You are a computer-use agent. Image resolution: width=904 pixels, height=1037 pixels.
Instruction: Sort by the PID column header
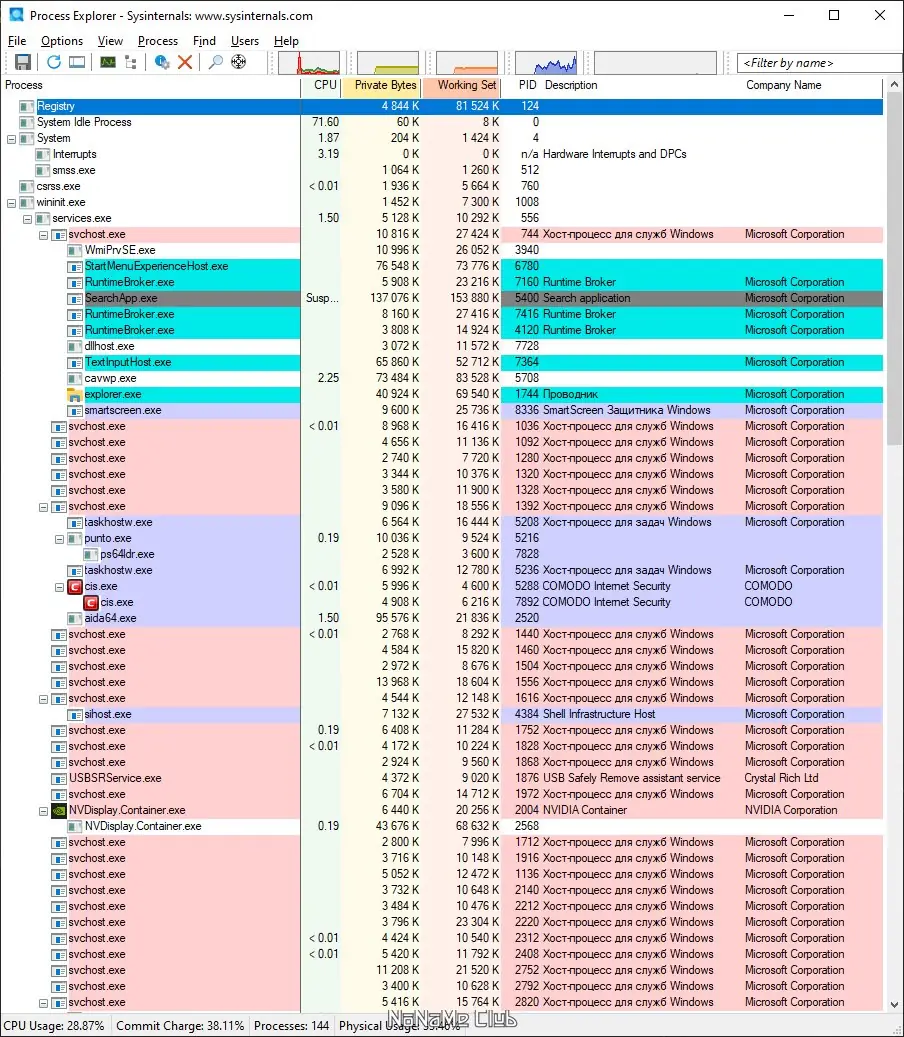pyautogui.click(x=521, y=85)
